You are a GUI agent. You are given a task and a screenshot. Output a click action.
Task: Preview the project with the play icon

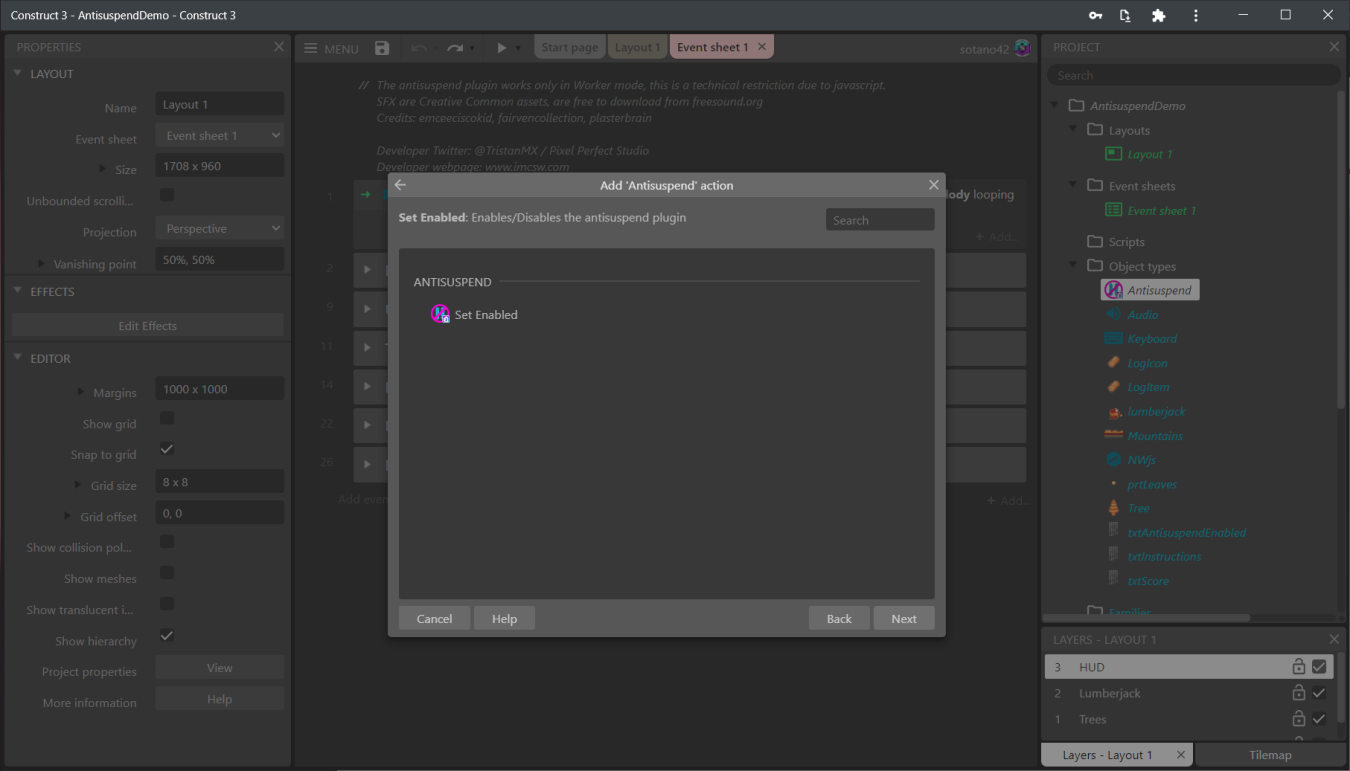pyautogui.click(x=500, y=47)
